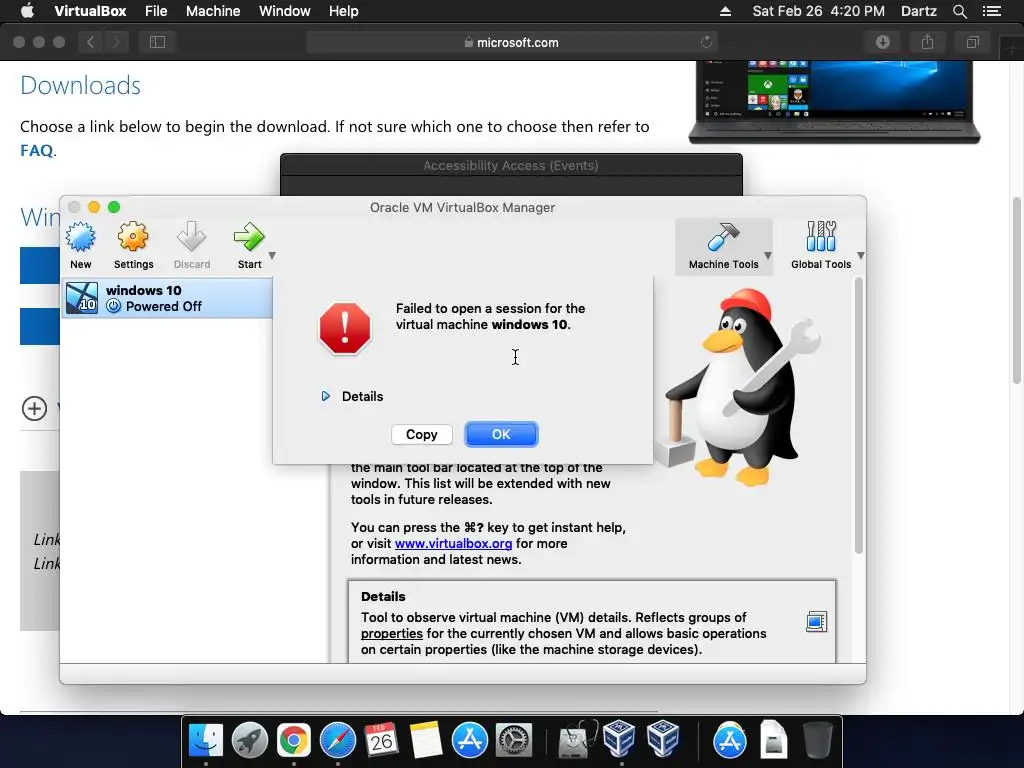The width and height of the screenshot is (1024, 768).
Task: Select the windows 10 VM entry
Action: (x=167, y=298)
